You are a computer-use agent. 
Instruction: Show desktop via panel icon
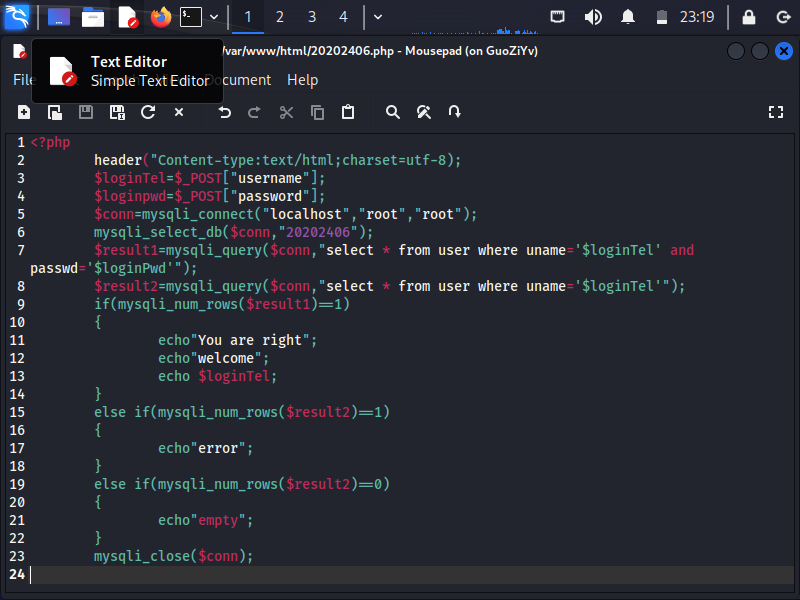tap(59, 17)
